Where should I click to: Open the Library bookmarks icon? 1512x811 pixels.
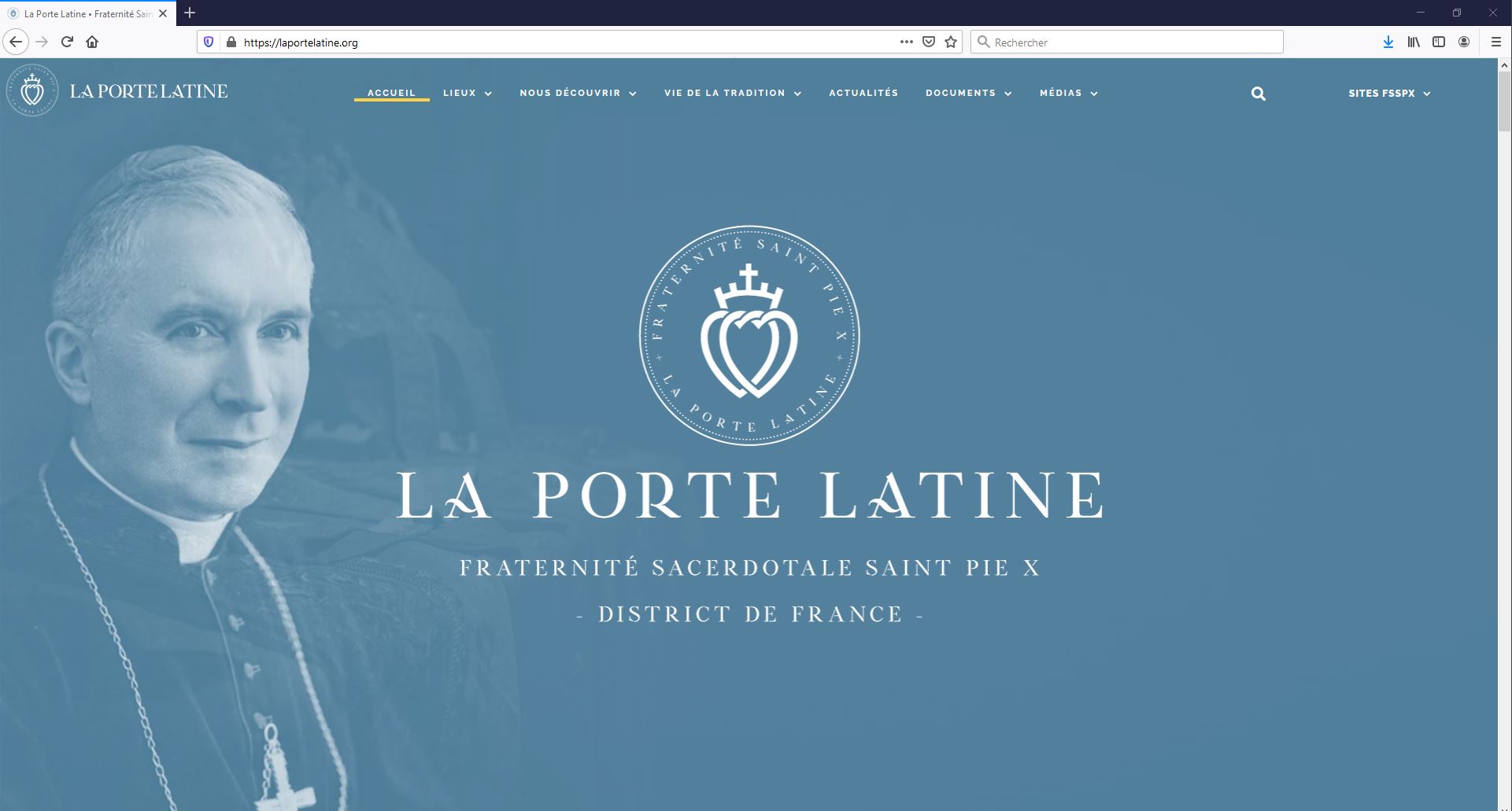1414,42
